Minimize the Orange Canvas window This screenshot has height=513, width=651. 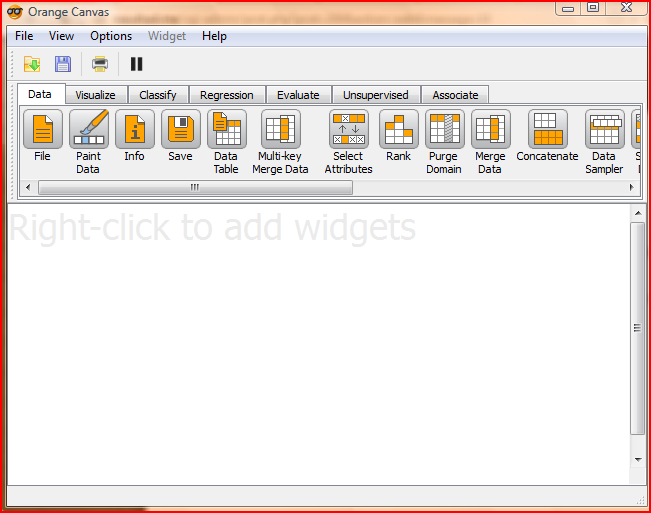click(568, 8)
